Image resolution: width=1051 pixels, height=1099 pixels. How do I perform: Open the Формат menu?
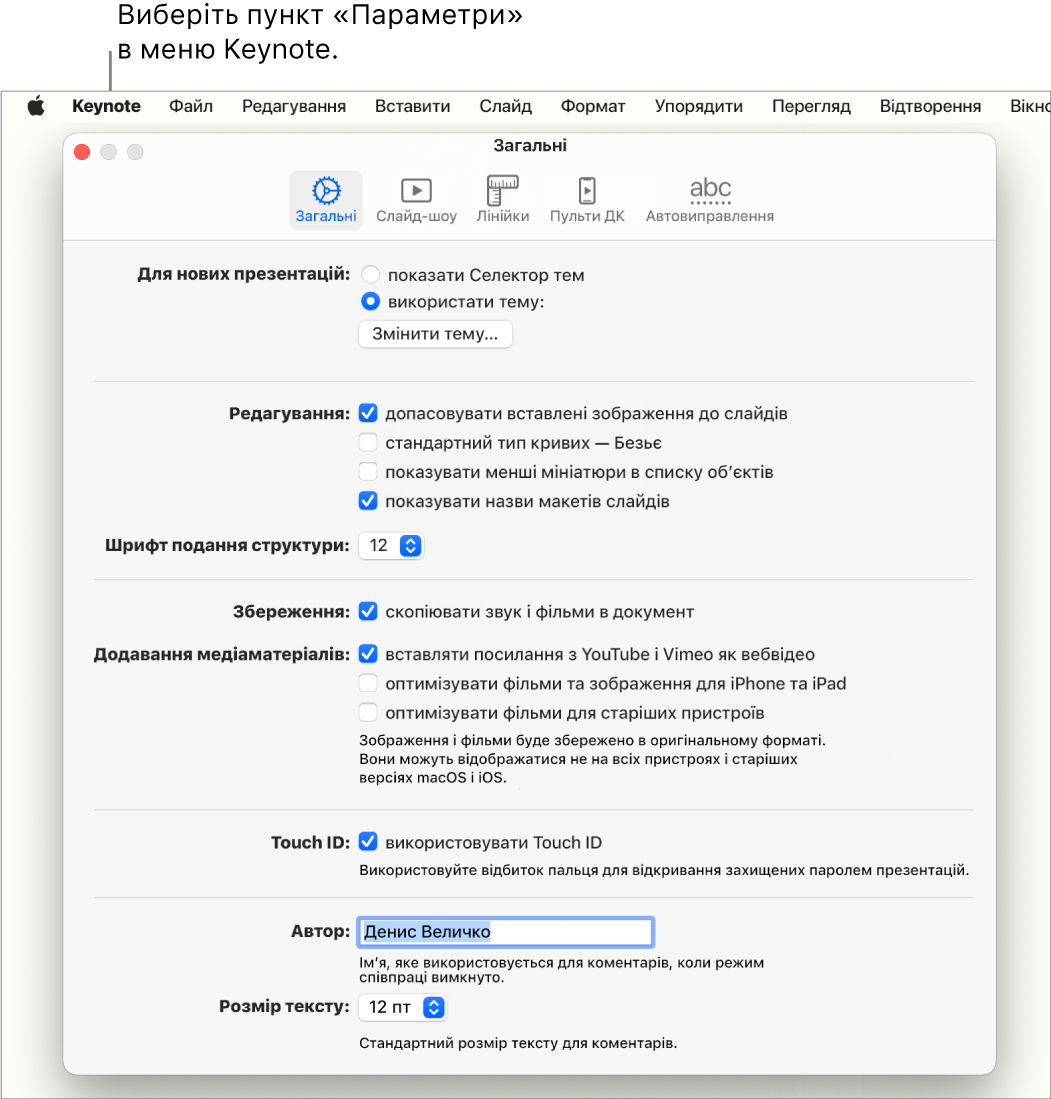coord(593,106)
